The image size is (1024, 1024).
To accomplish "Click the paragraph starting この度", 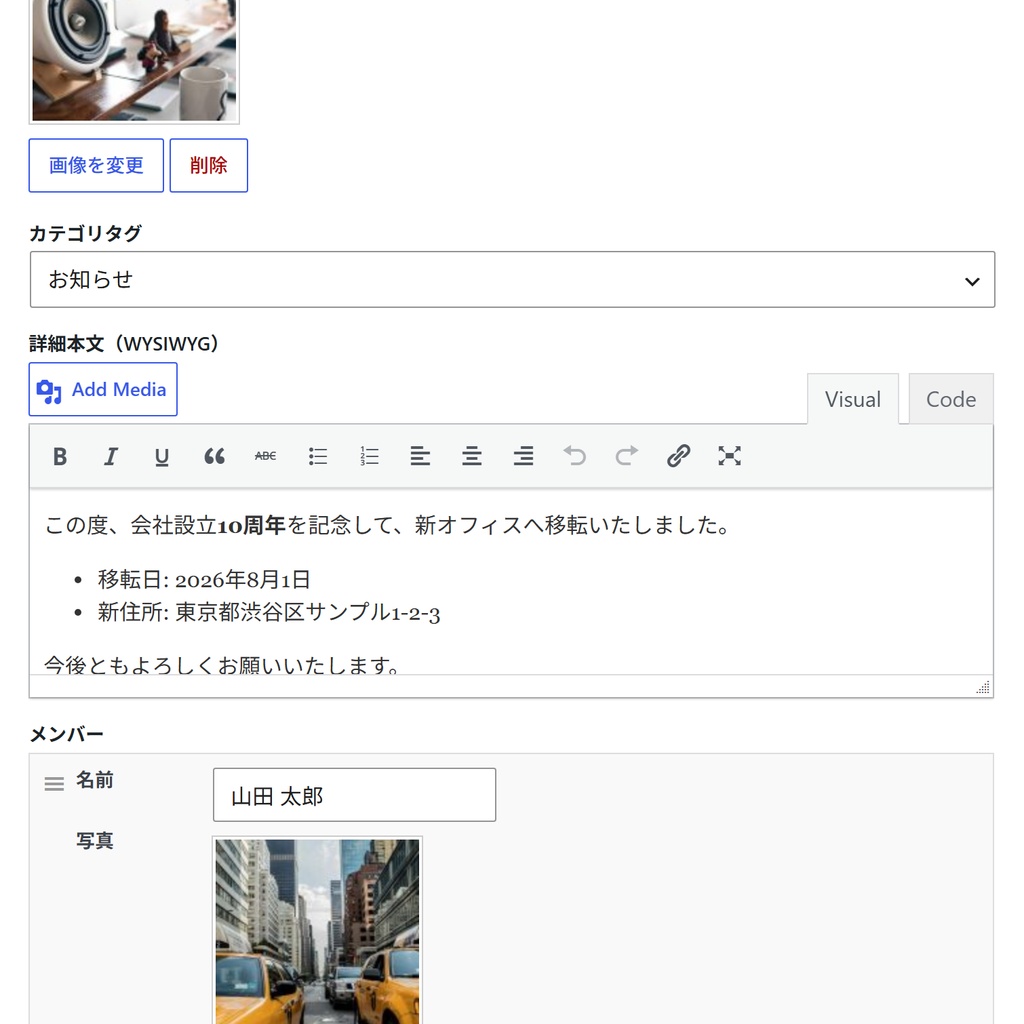I will point(388,525).
